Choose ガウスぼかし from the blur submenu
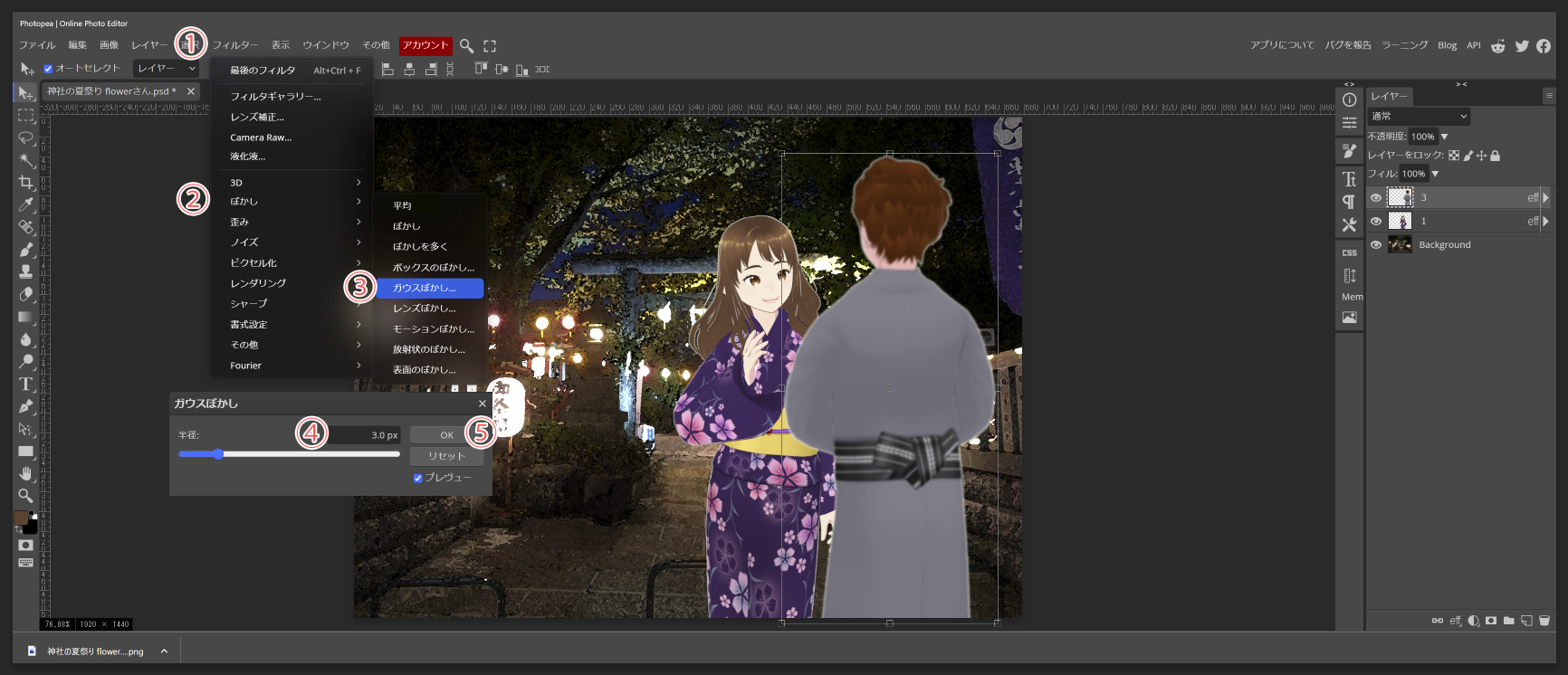This screenshot has width=1568, height=675. [425, 288]
